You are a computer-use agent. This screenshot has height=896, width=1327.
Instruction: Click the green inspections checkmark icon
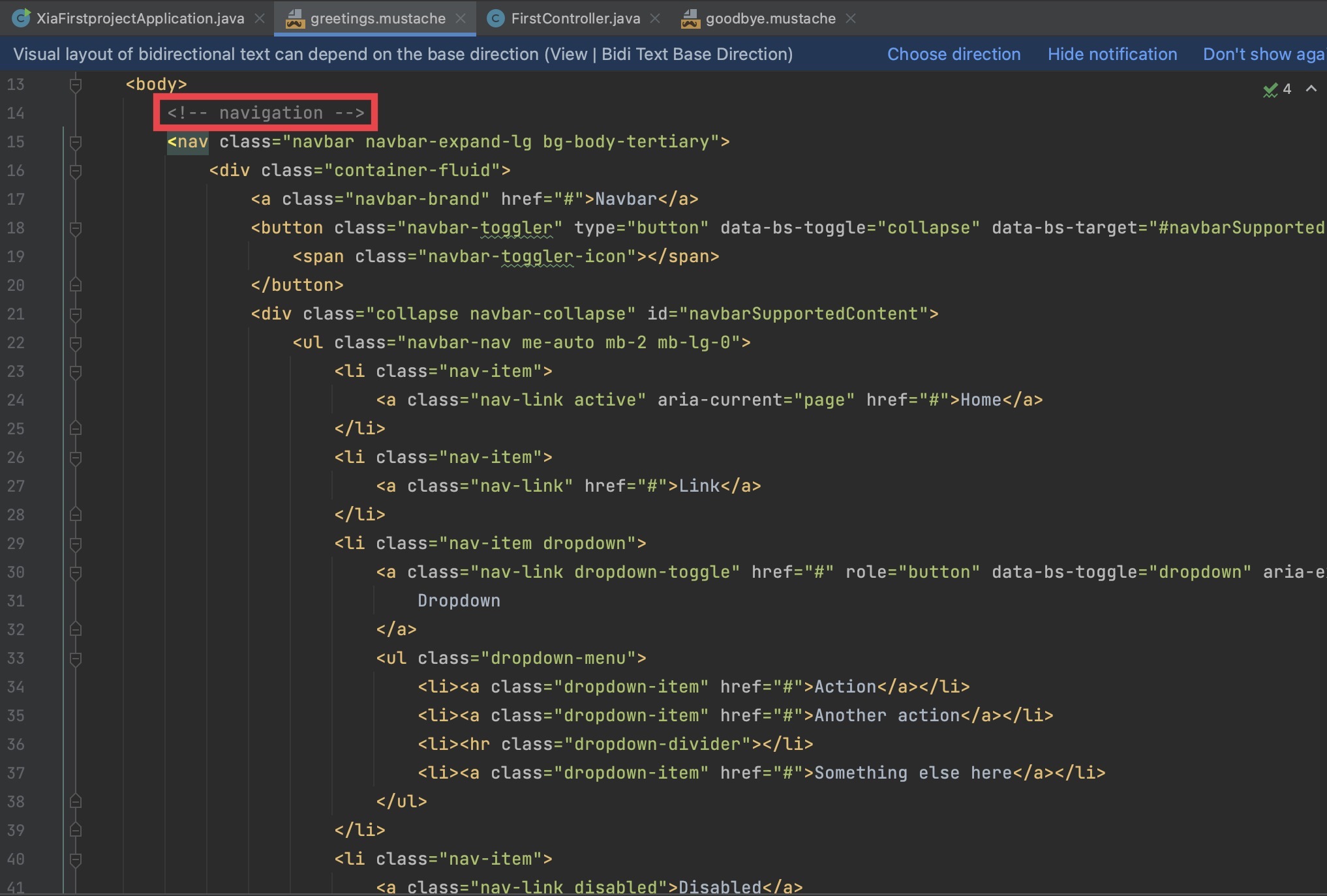(x=1270, y=89)
